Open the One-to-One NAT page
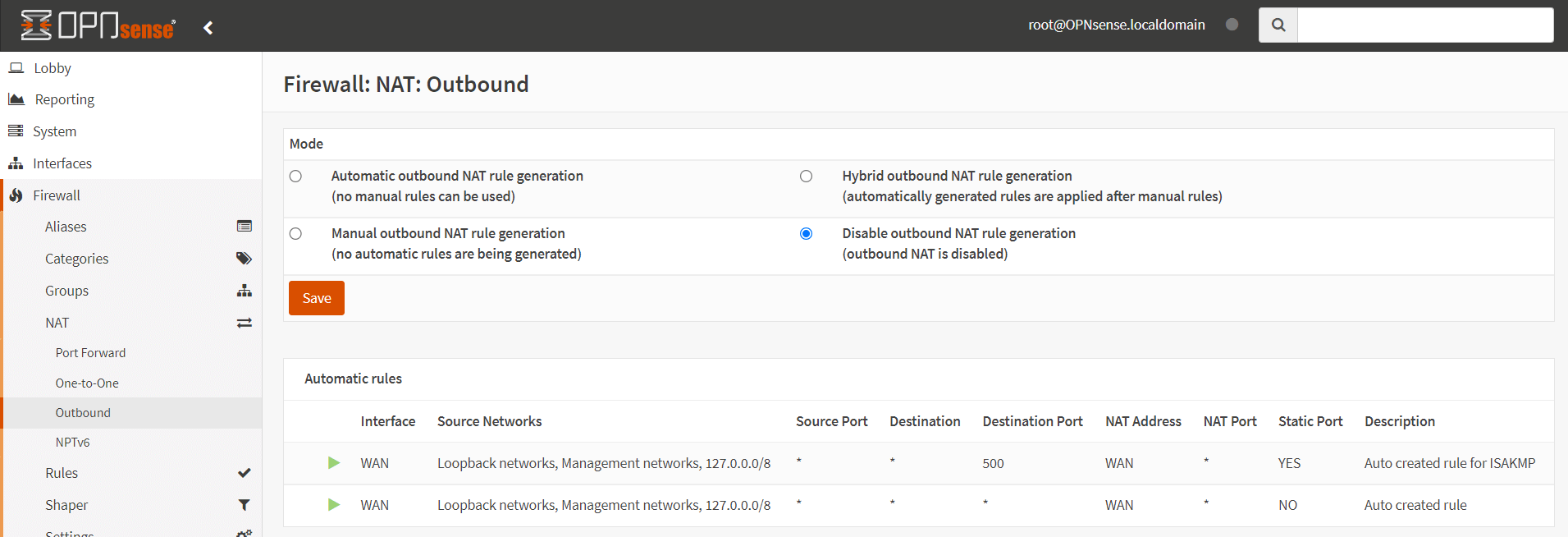 (87, 383)
